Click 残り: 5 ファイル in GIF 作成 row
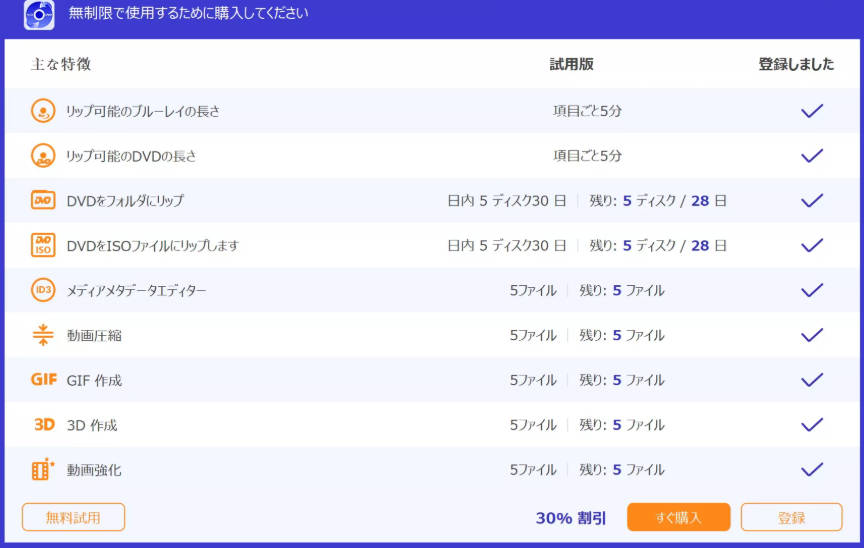This screenshot has height=548, width=864. pyautogui.click(x=622, y=380)
